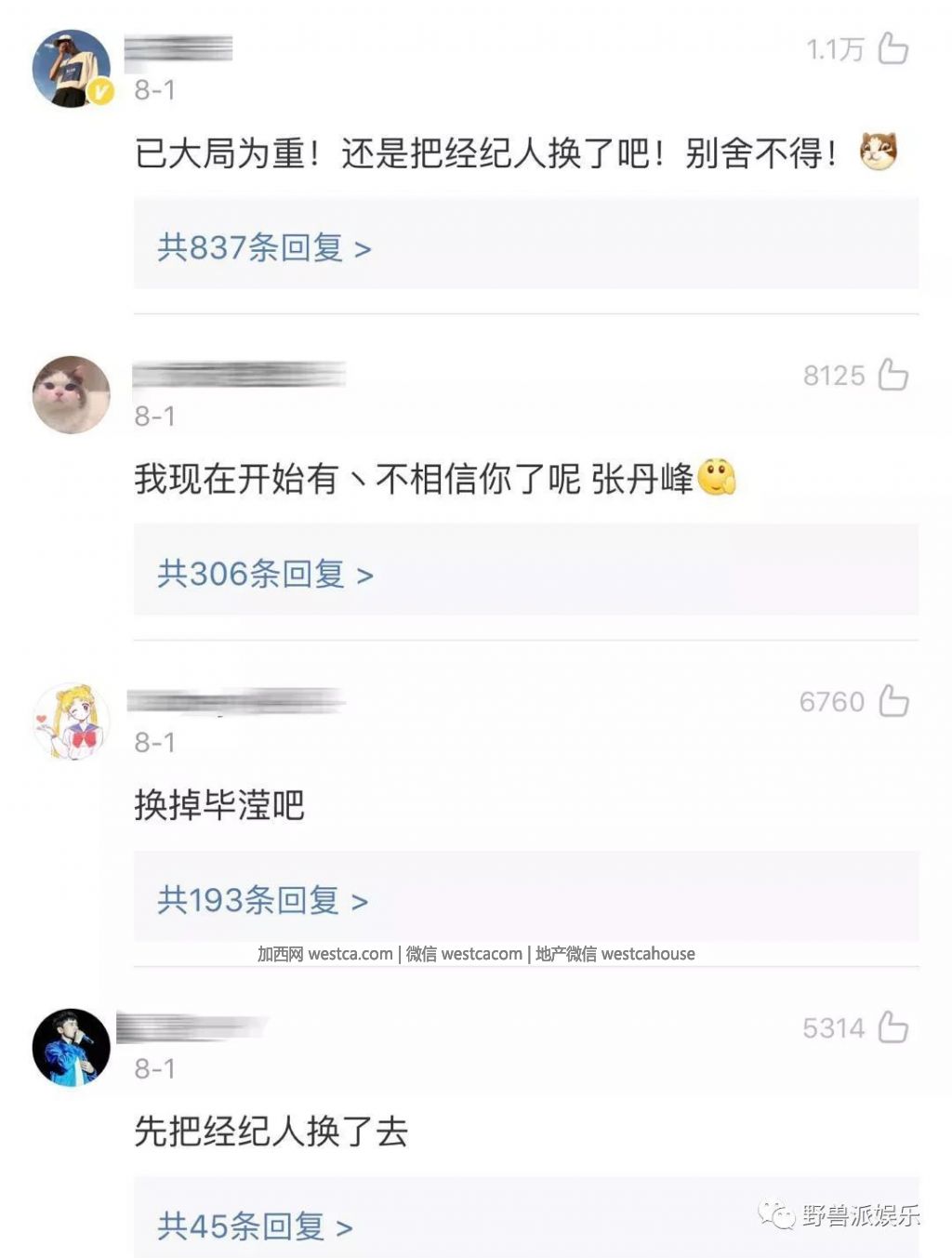Expand 共45条回复 replies
Screen dimensions: 952x1258
coord(255,1226)
